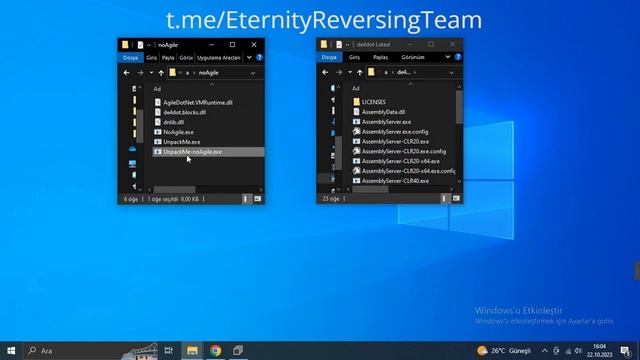The height and width of the screenshot is (360, 640).
Task: Open Task View from the taskbar
Action: click(168, 351)
